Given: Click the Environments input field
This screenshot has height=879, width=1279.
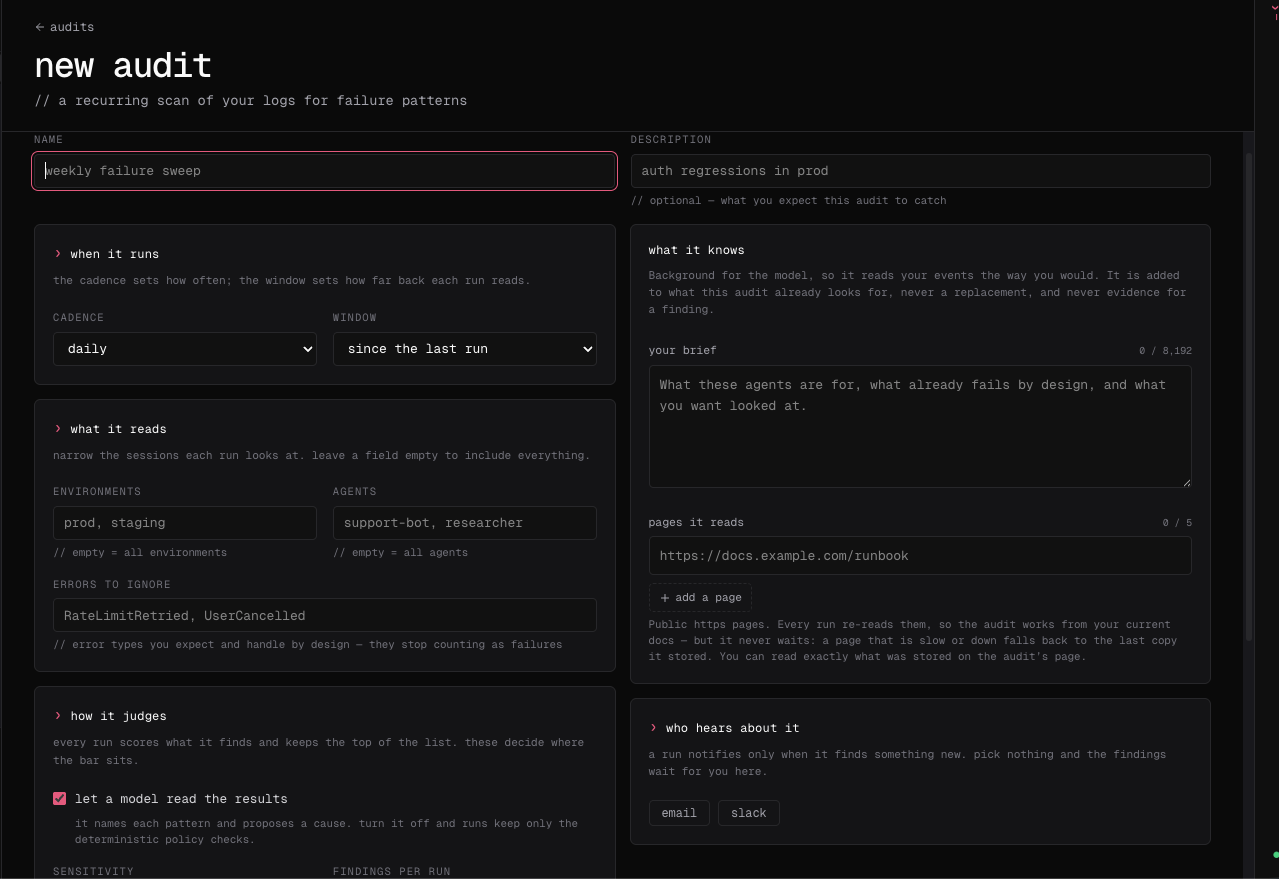Looking at the screenshot, I should pyautogui.click(x=185, y=523).
